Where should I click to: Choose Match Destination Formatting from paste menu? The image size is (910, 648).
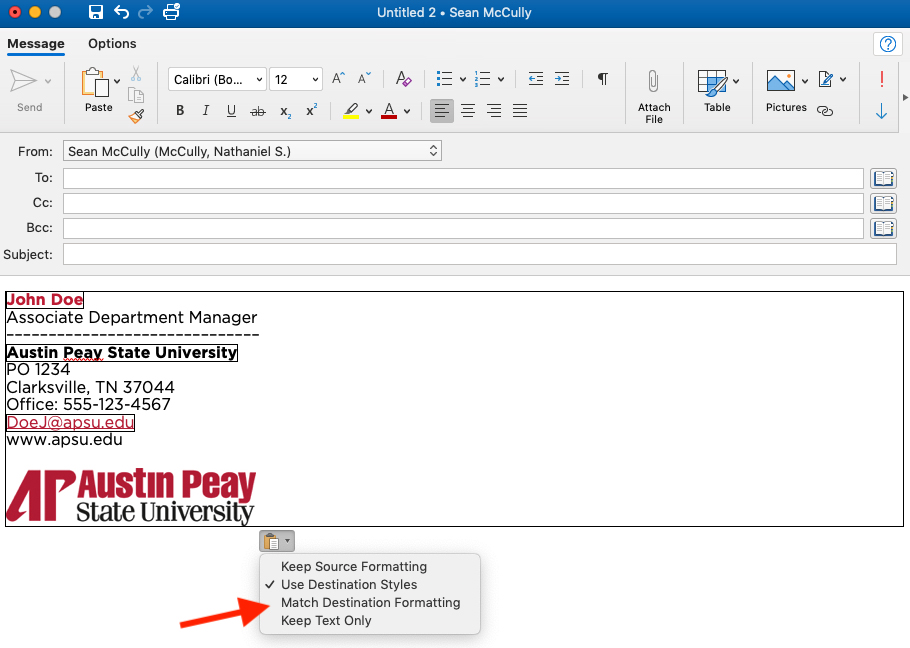click(x=370, y=603)
